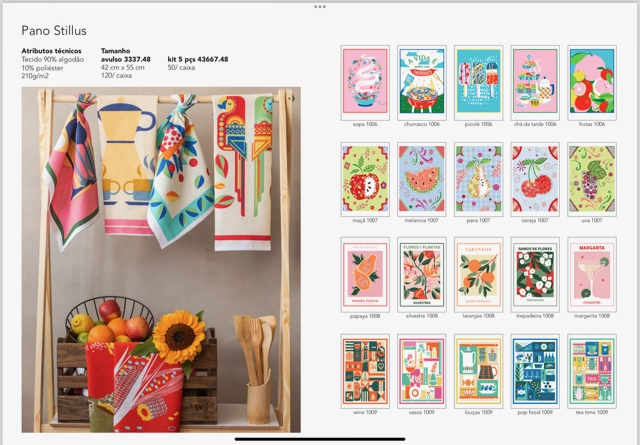
Task: Open the melancia 1007 watermelon thumbnail
Action: click(x=422, y=179)
